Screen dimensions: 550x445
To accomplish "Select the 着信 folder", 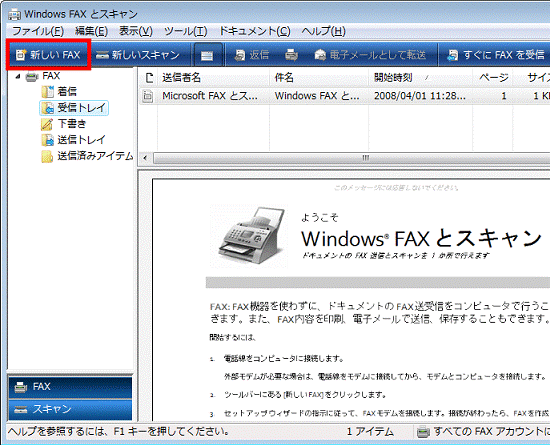I will click(x=59, y=92).
